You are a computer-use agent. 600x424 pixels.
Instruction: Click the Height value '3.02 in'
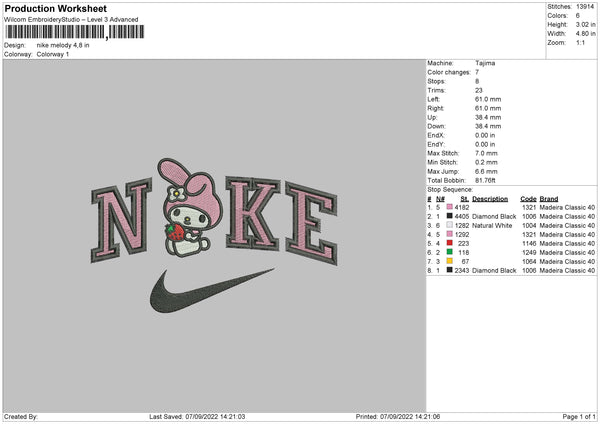(585, 24)
